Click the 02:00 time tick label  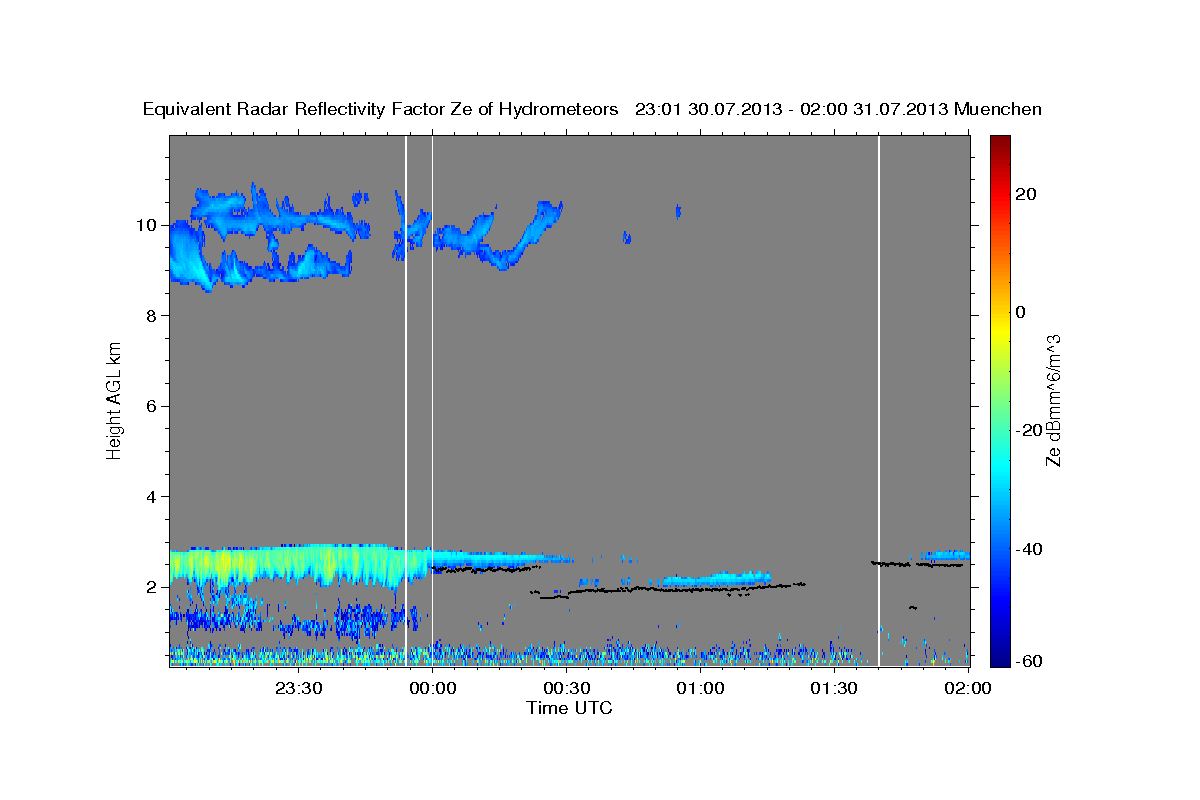968,688
